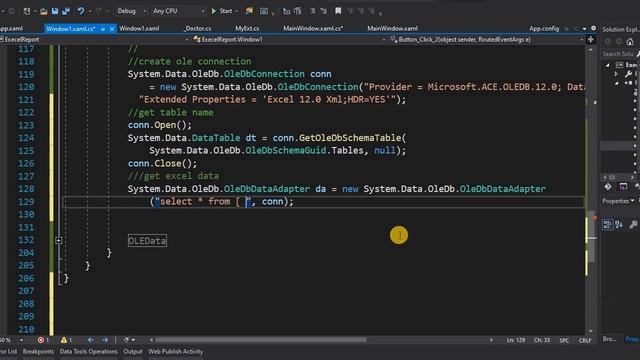Viewport: 640px width, 360px height.
Task: Open the ExecelReport.Window1 class dropdown
Action: pyautogui.click(x=289, y=40)
